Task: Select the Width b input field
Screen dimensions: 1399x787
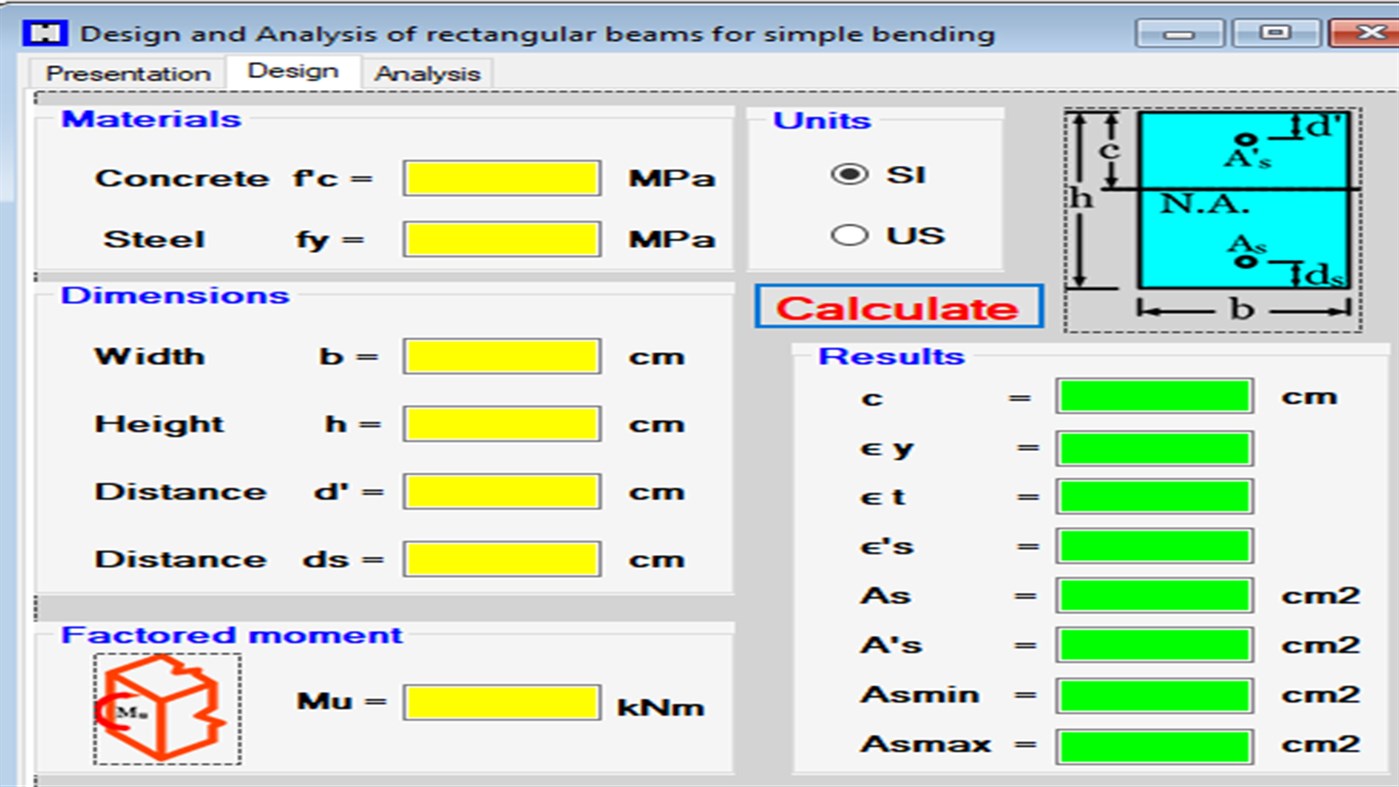Action: 500,355
